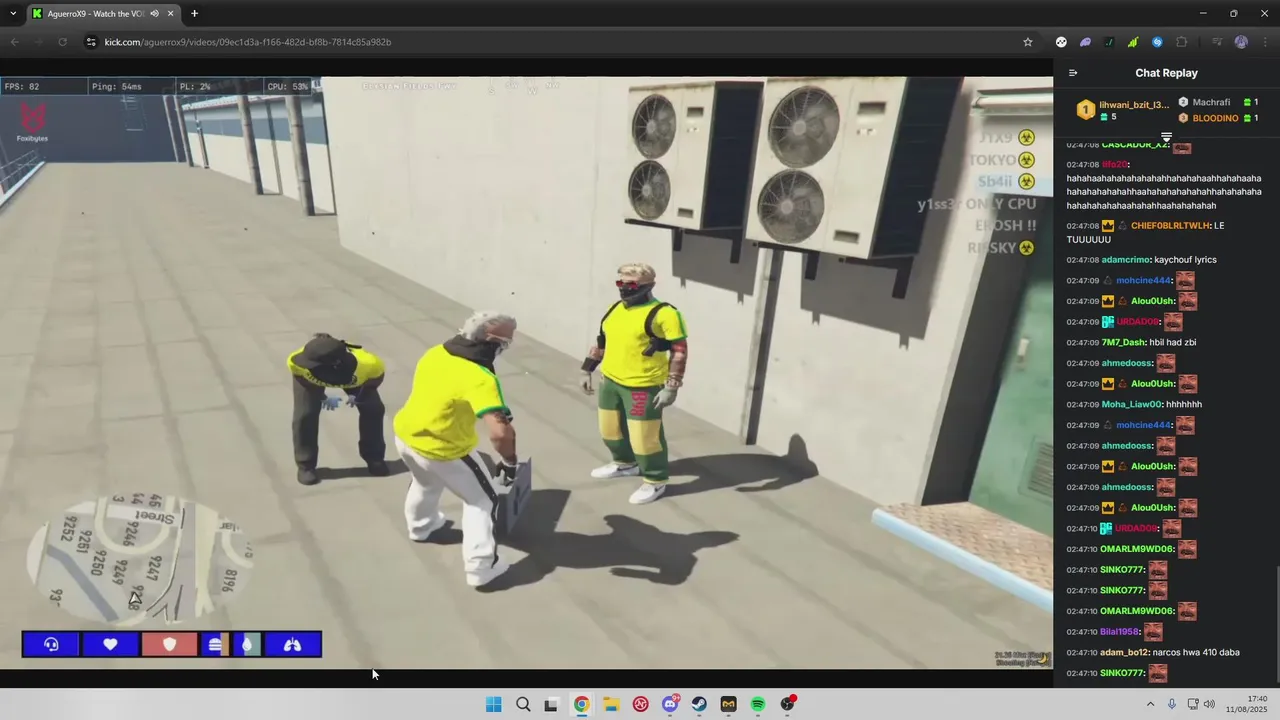This screenshot has height=720, width=1280.
Task: Open the red circular app on taskbar
Action: tap(640, 704)
